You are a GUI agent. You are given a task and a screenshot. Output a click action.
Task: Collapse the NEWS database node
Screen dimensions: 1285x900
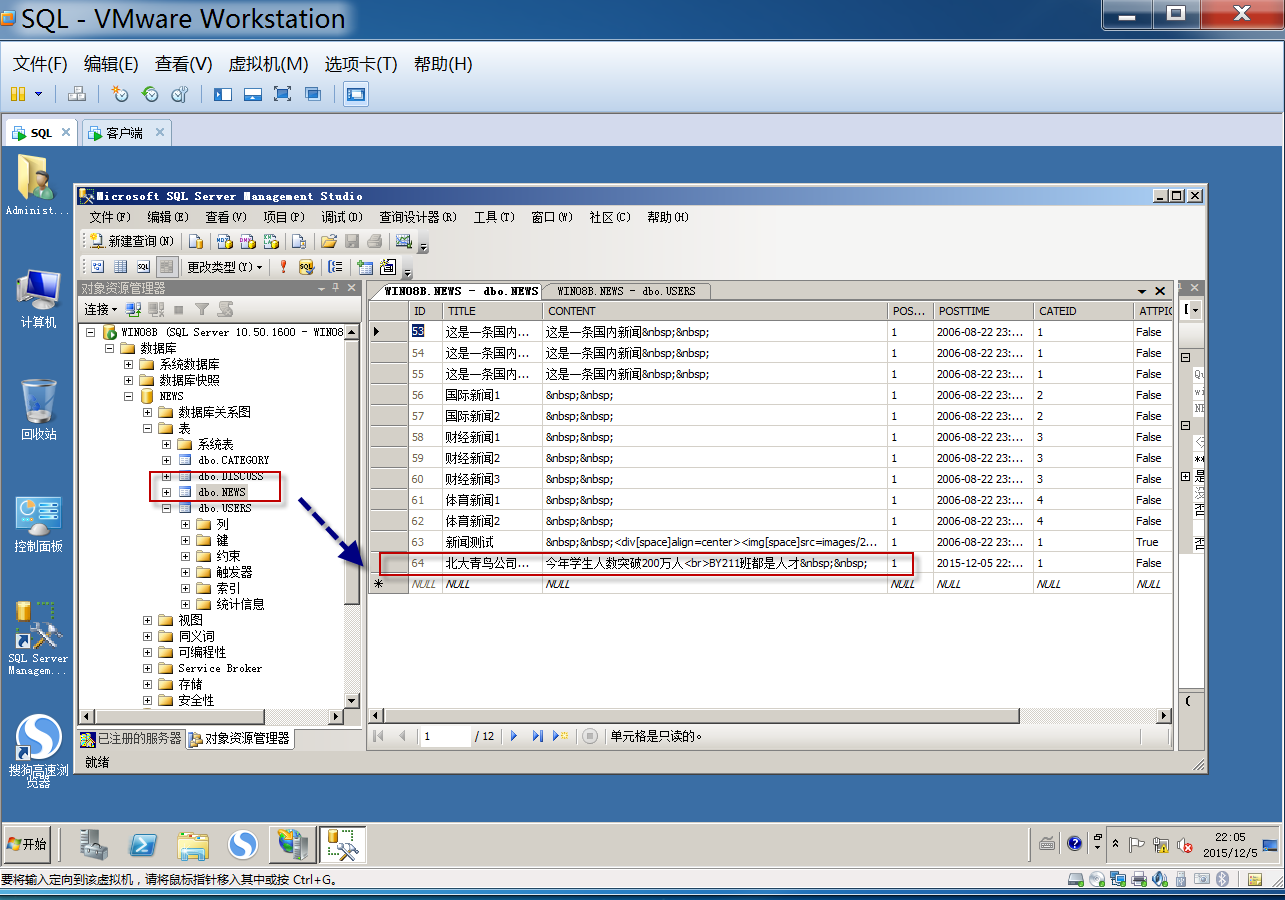(x=129, y=396)
